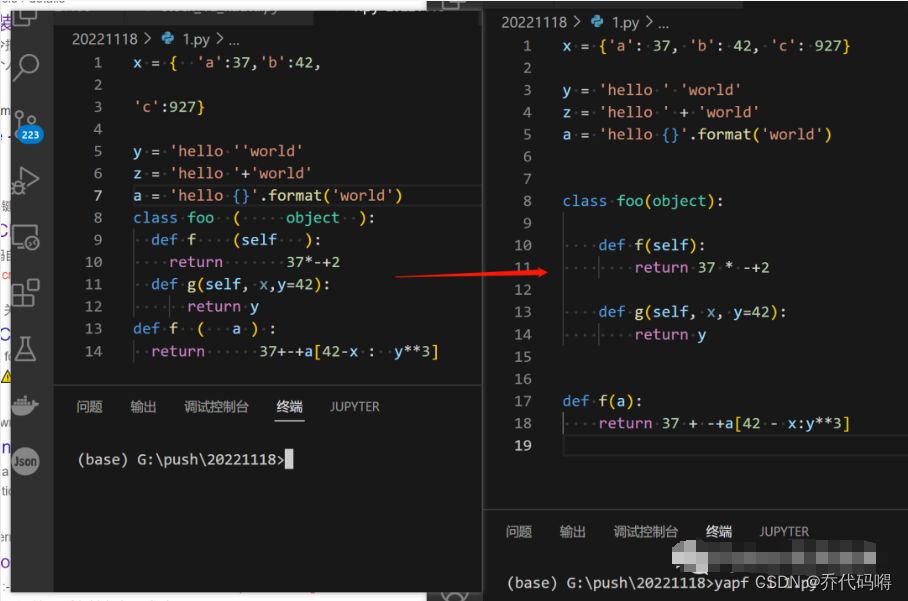Click line 1 x = { 'a':37 in left editor
The image size is (908, 601).
pyautogui.click(x=227, y=63)
